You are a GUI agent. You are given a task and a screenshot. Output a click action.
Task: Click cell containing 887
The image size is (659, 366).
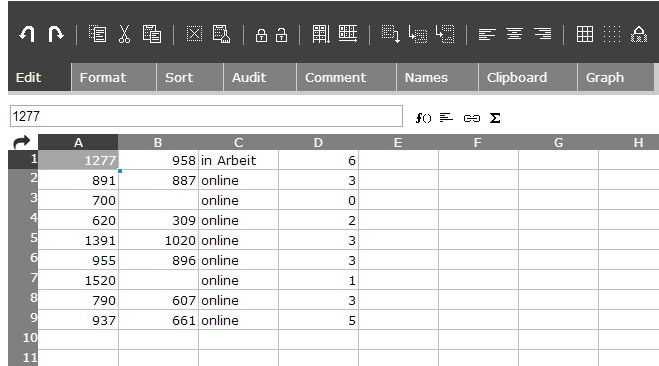tap(158, 180)
